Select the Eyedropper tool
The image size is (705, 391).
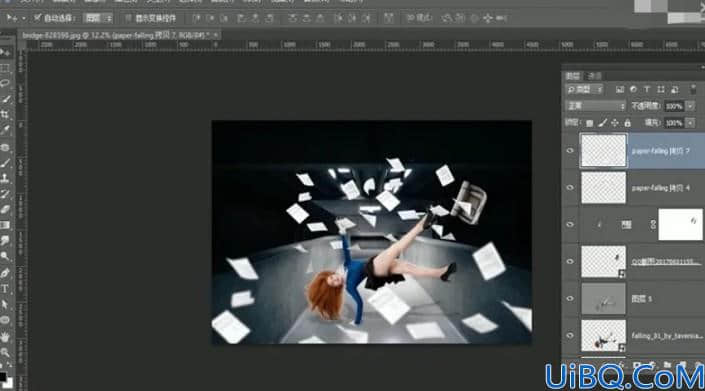[x=5, y=130]
